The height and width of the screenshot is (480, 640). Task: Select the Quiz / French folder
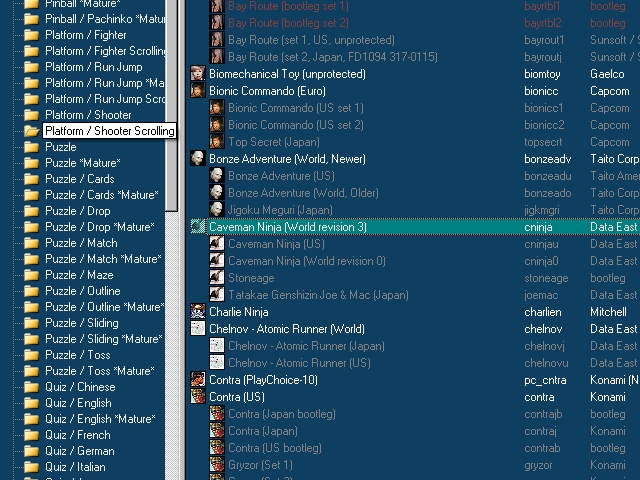(78, 435)
